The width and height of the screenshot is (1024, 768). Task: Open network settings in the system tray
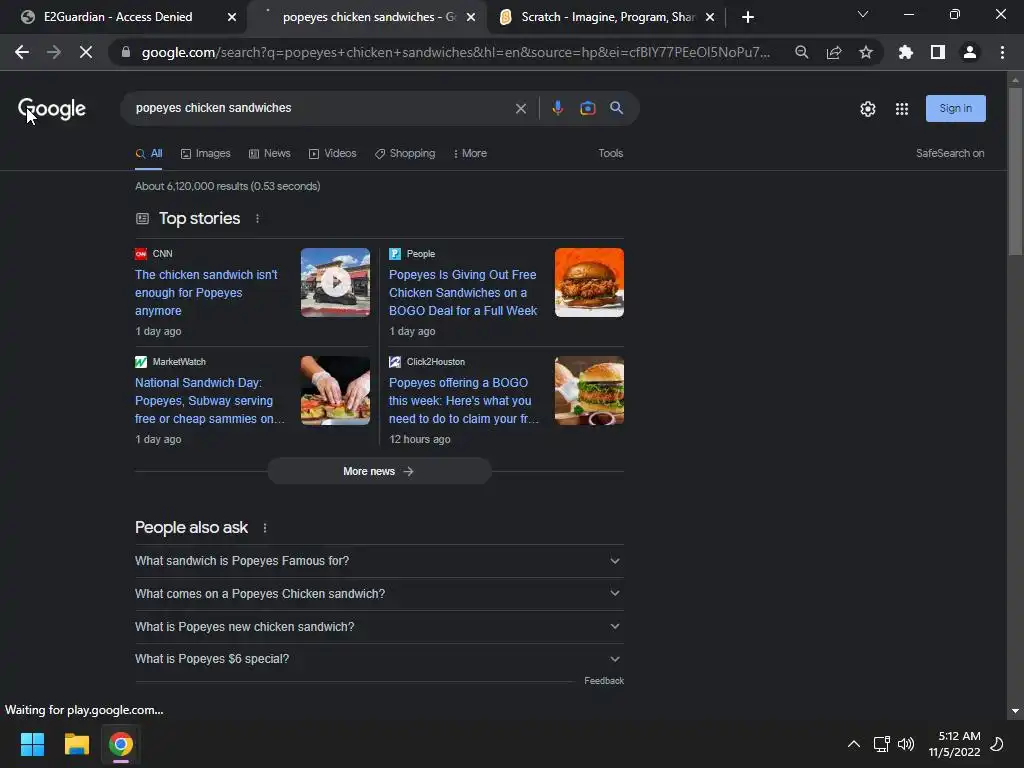tap(882, 744)
